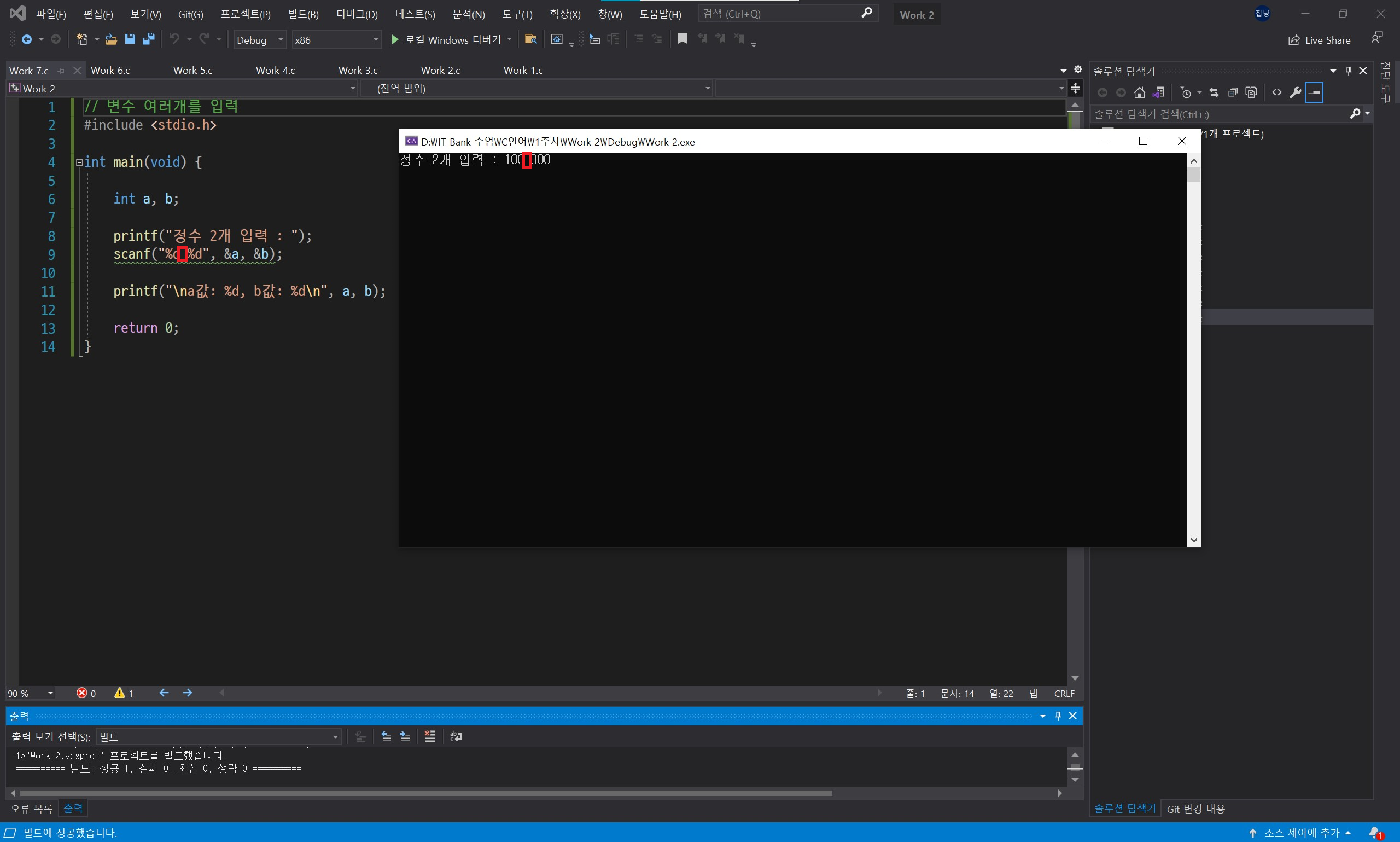Image resolution: width=1400 pixels, height=842 pixels.
Task: Toggle pin on Solution Explorer panel
Action: pos(1349,71)
